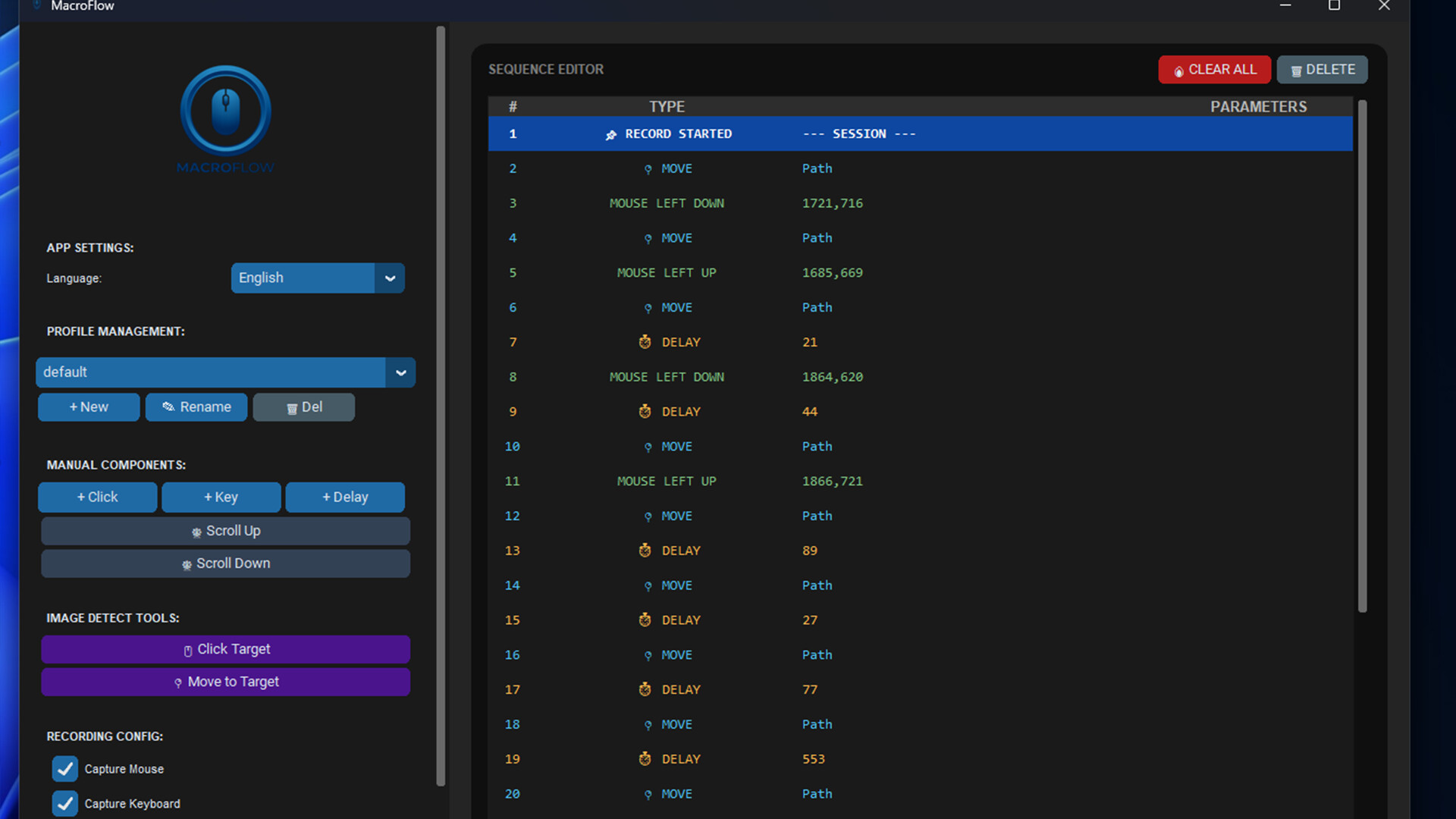1456x819 pixels.
Task: Click the pin icon in Record Started row
Action: [611, 135]
